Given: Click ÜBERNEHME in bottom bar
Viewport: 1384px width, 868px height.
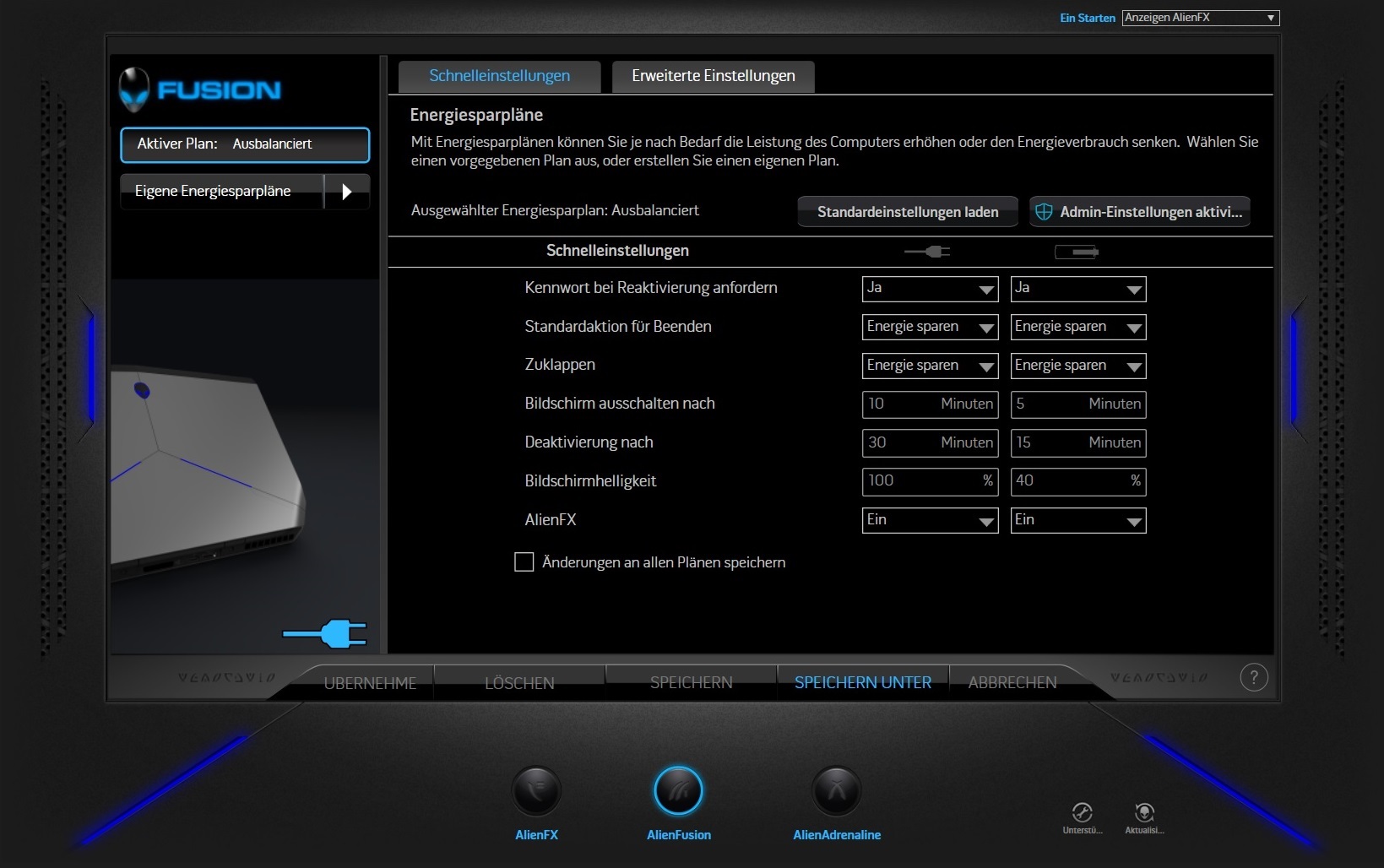Looking at the screenshot, I should pos(370,682).
